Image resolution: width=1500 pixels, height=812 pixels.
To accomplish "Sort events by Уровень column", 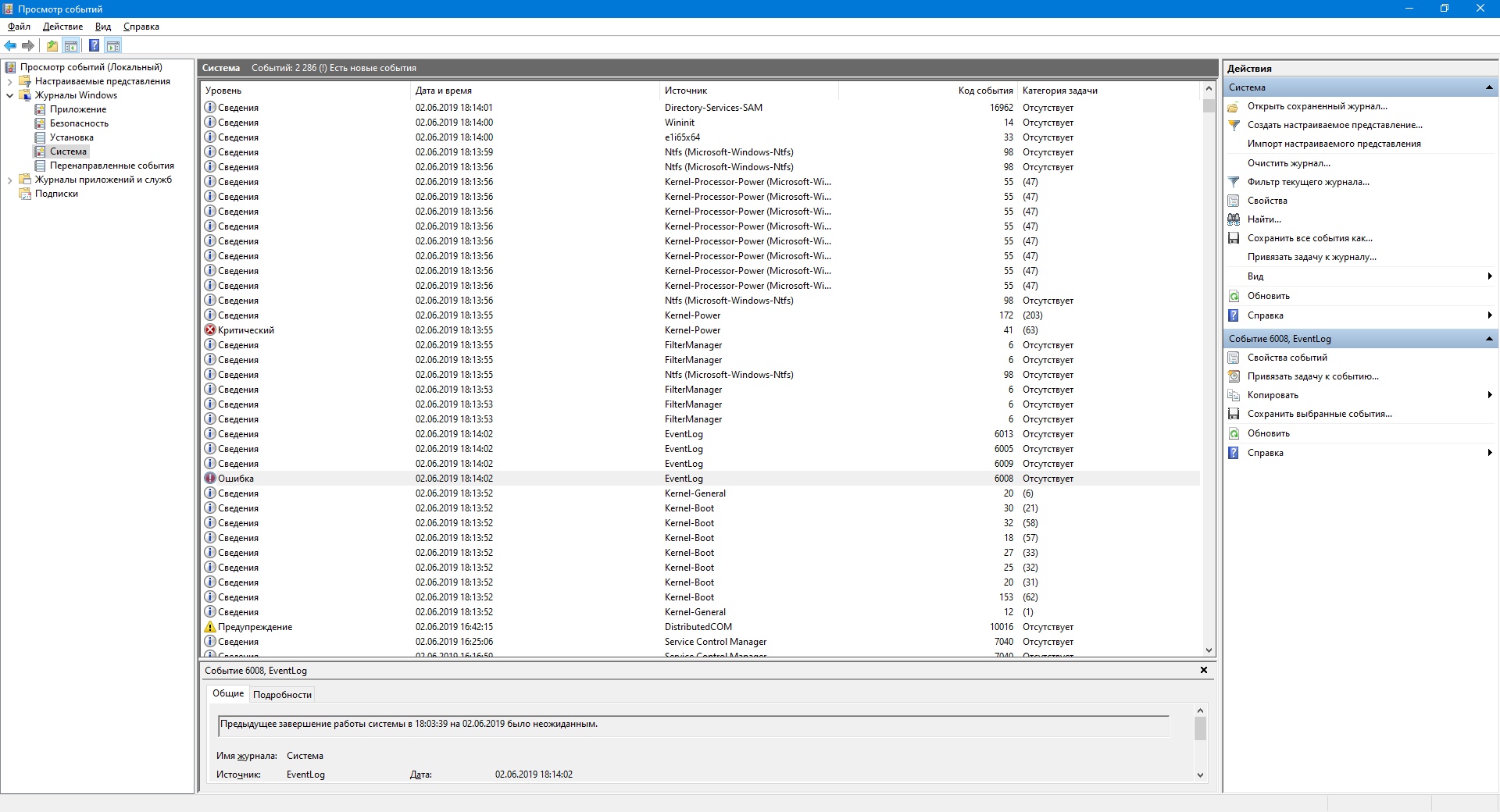I will [305, 91].
